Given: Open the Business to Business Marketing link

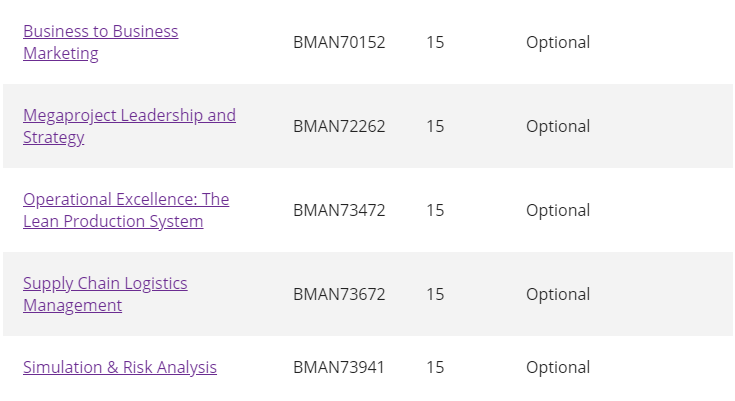Looking at the screenshot, I should tap(100, 31).
